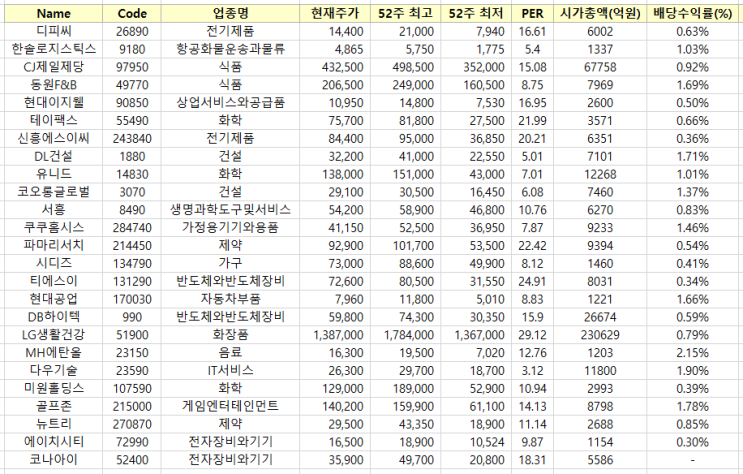The image size is (743, 474).
Task: Select the 52-week low 1,367,000
Action: 476,335
